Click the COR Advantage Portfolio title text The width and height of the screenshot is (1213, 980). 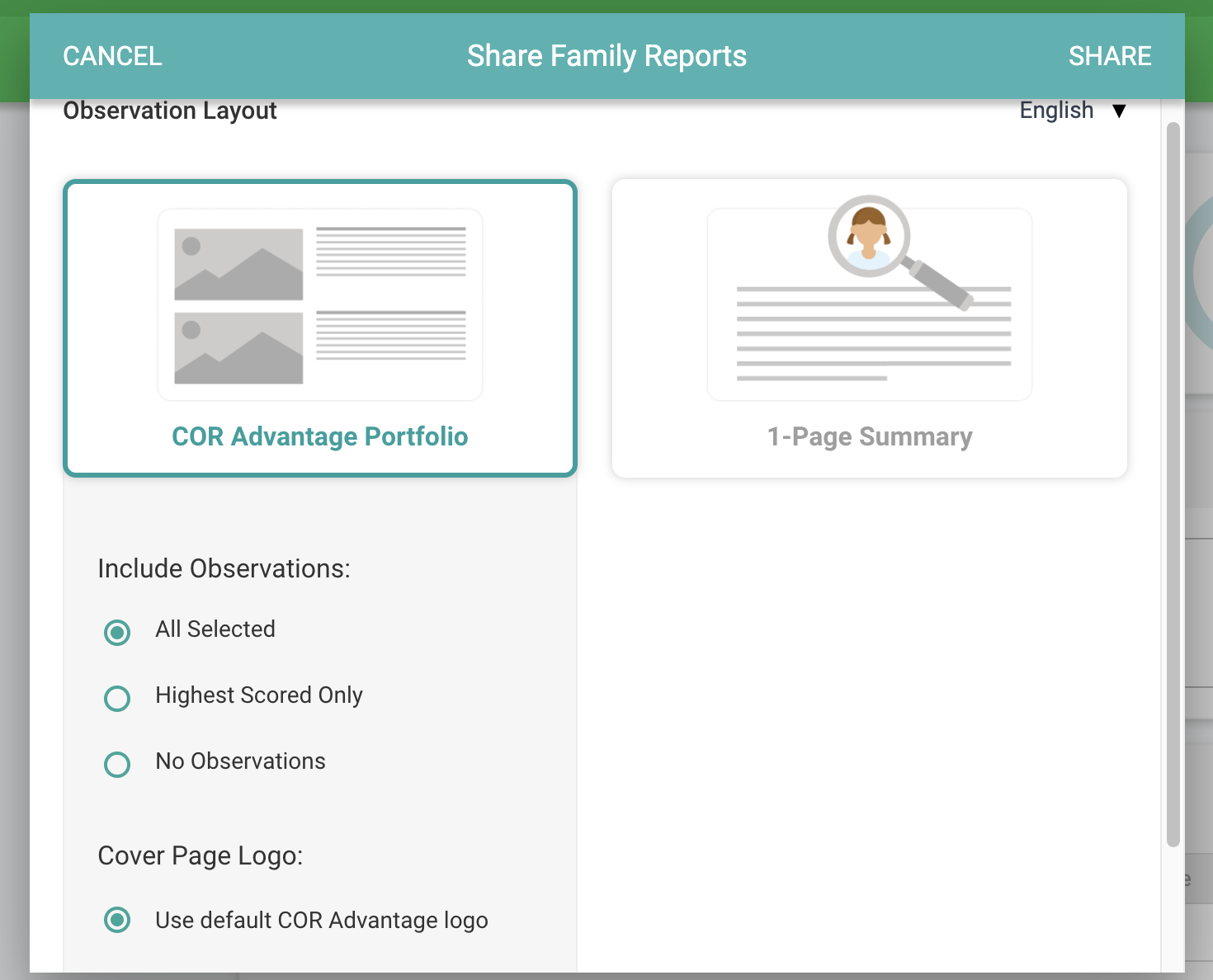tap(320, 436)
